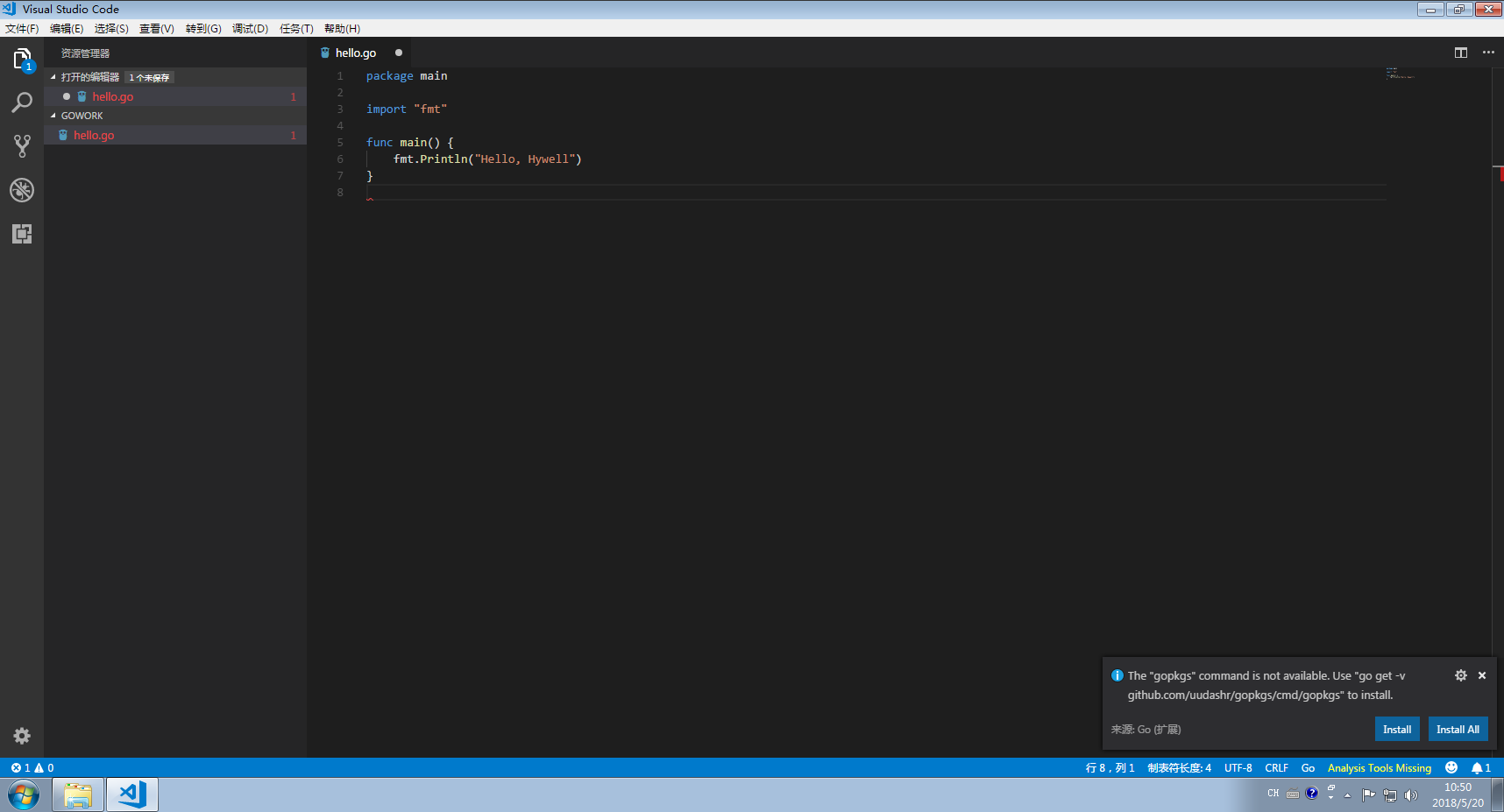The image size is (1504, 812).
Task: Open the 查看(V) menu
Action: point(156,28)
